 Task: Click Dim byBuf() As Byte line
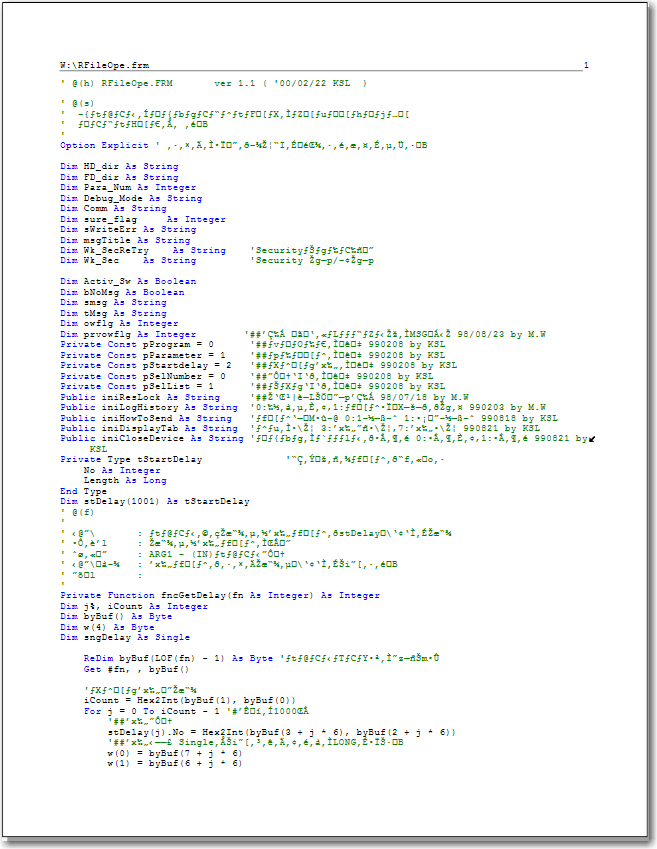[x=116, y=617]
